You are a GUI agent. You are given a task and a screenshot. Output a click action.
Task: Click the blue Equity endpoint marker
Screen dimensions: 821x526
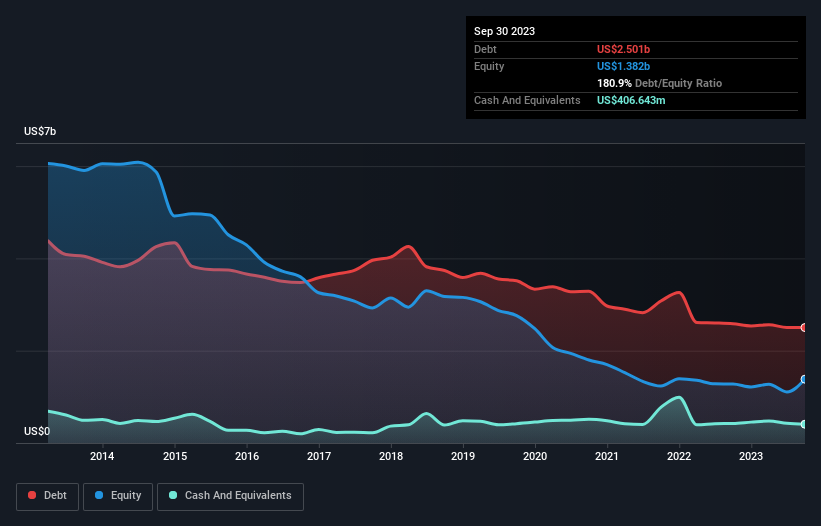point(803,380)
